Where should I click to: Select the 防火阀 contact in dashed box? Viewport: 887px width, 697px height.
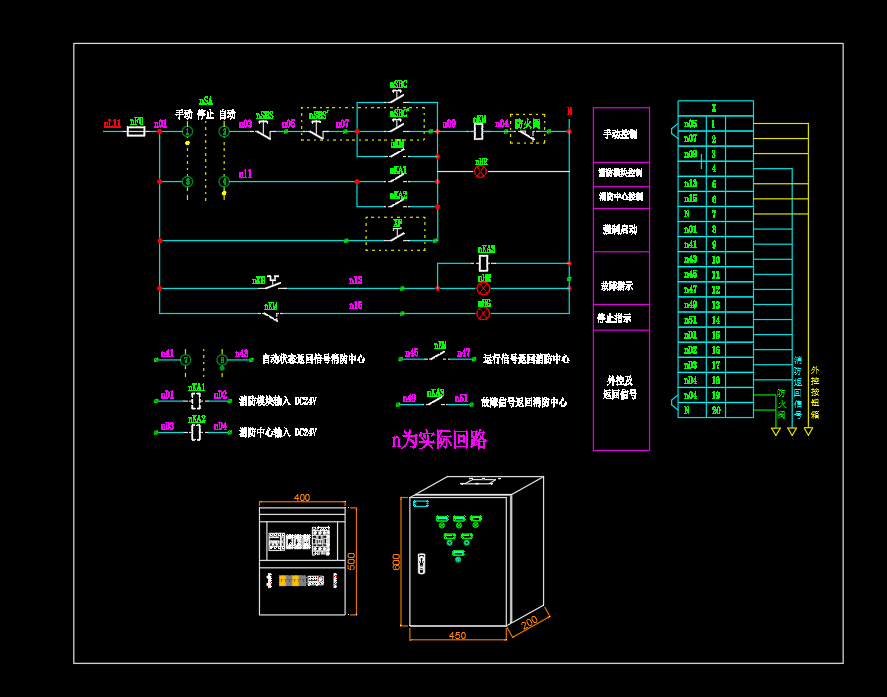point(528,134)
